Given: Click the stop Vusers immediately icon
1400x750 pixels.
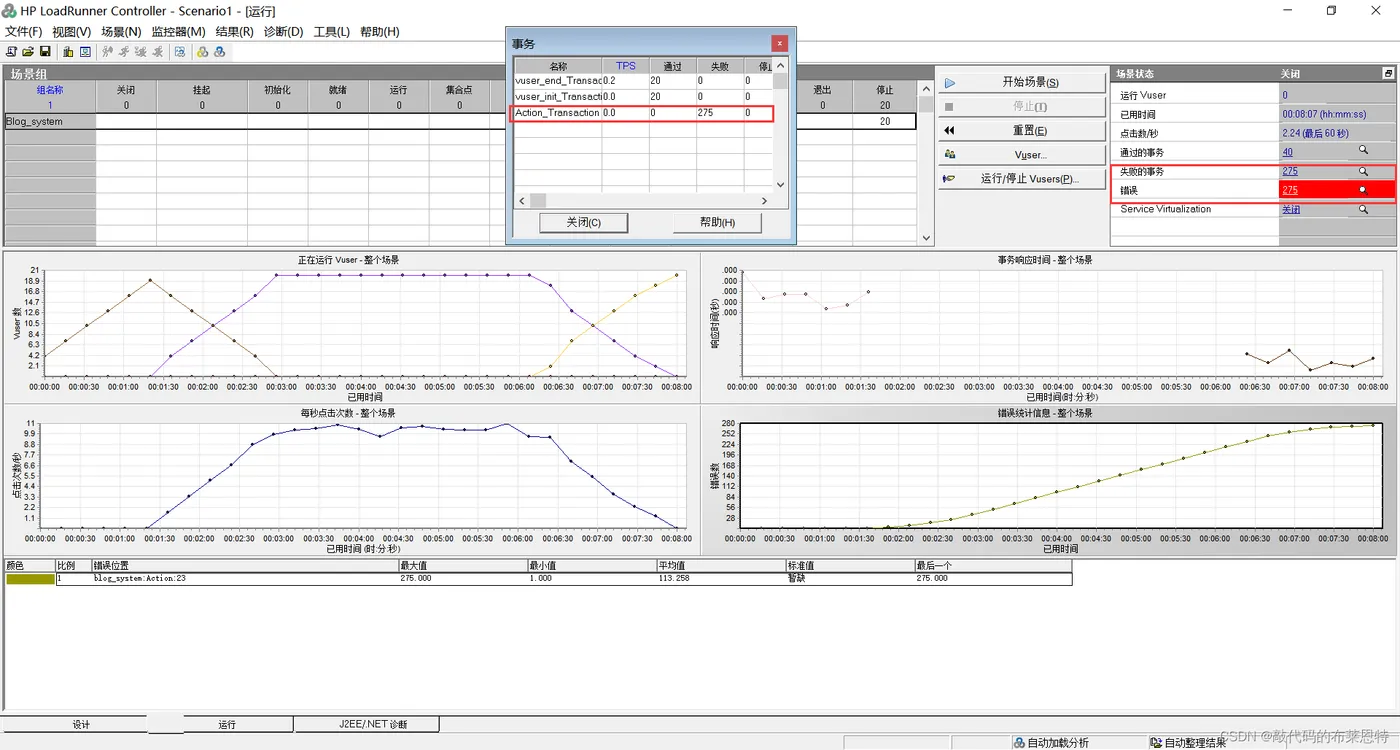Looking at the screenshot, I should point(157,52).
